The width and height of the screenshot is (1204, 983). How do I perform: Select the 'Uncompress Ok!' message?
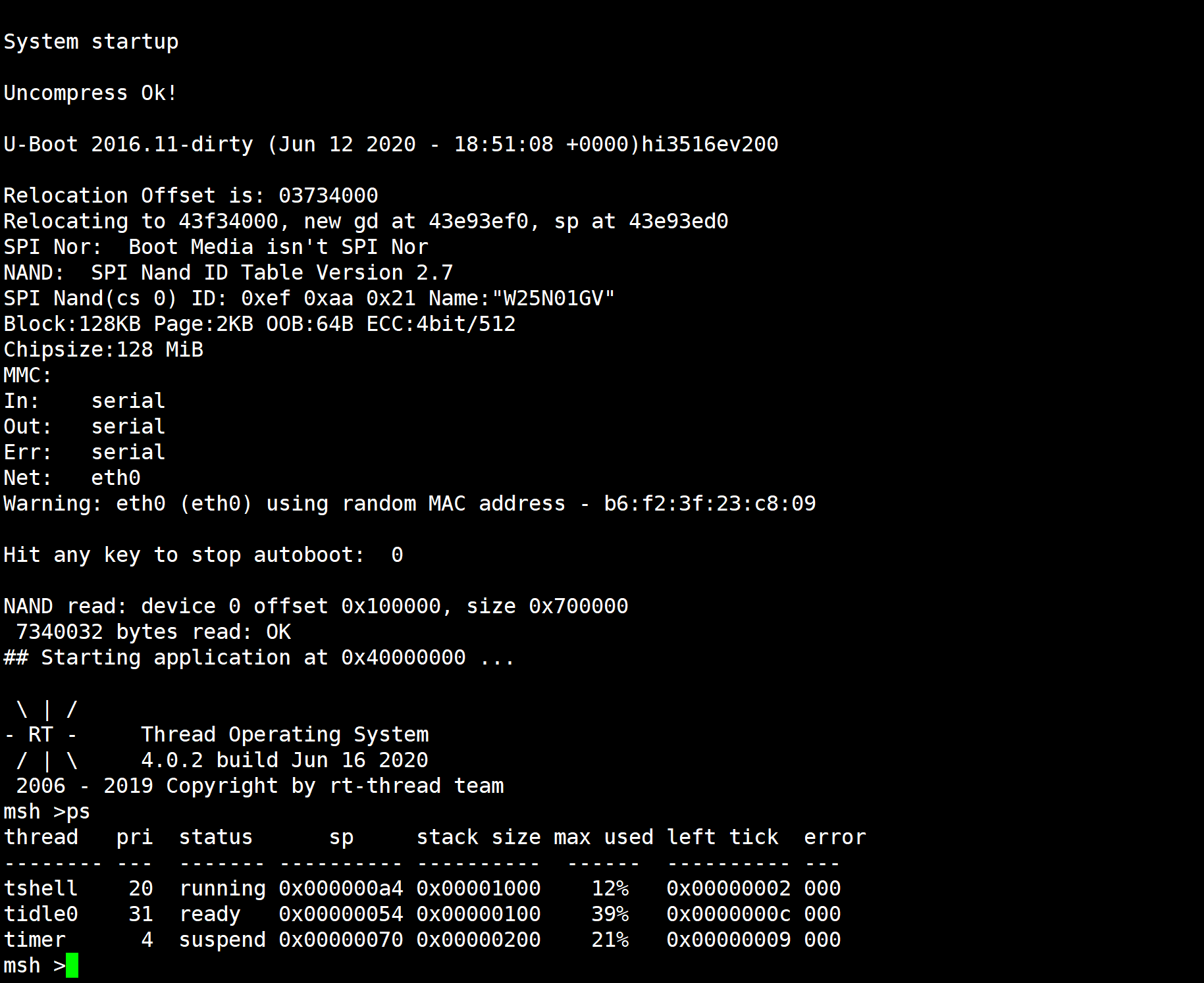(91, 93)
